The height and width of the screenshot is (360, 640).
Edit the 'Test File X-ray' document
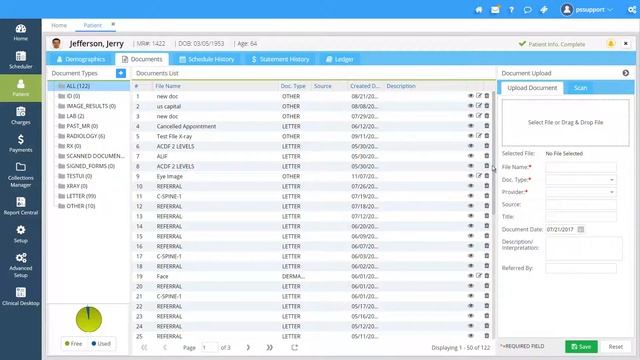[479, 136]
